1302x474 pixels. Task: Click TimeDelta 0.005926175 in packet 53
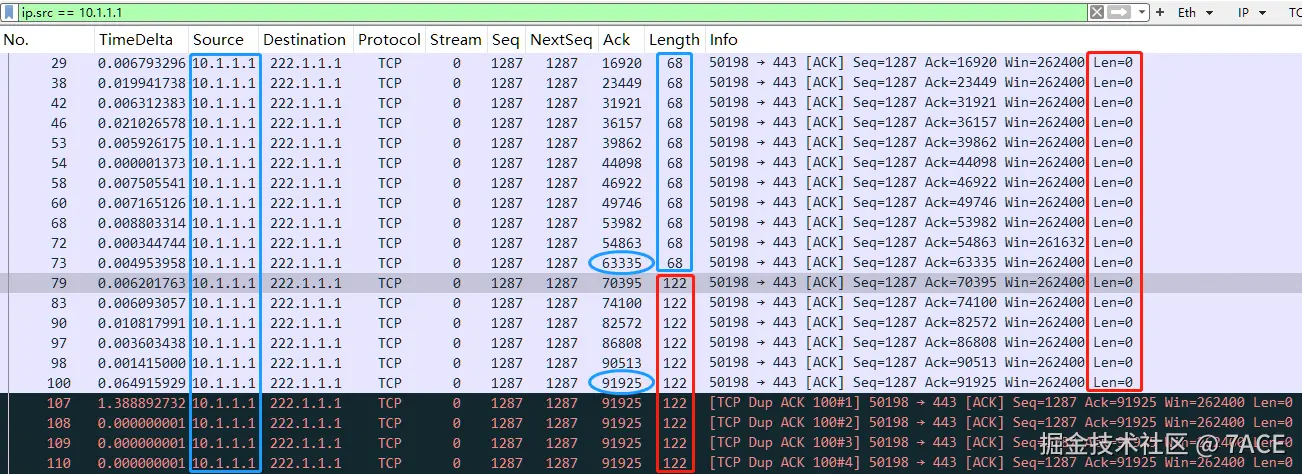click(x=142, y=142)
